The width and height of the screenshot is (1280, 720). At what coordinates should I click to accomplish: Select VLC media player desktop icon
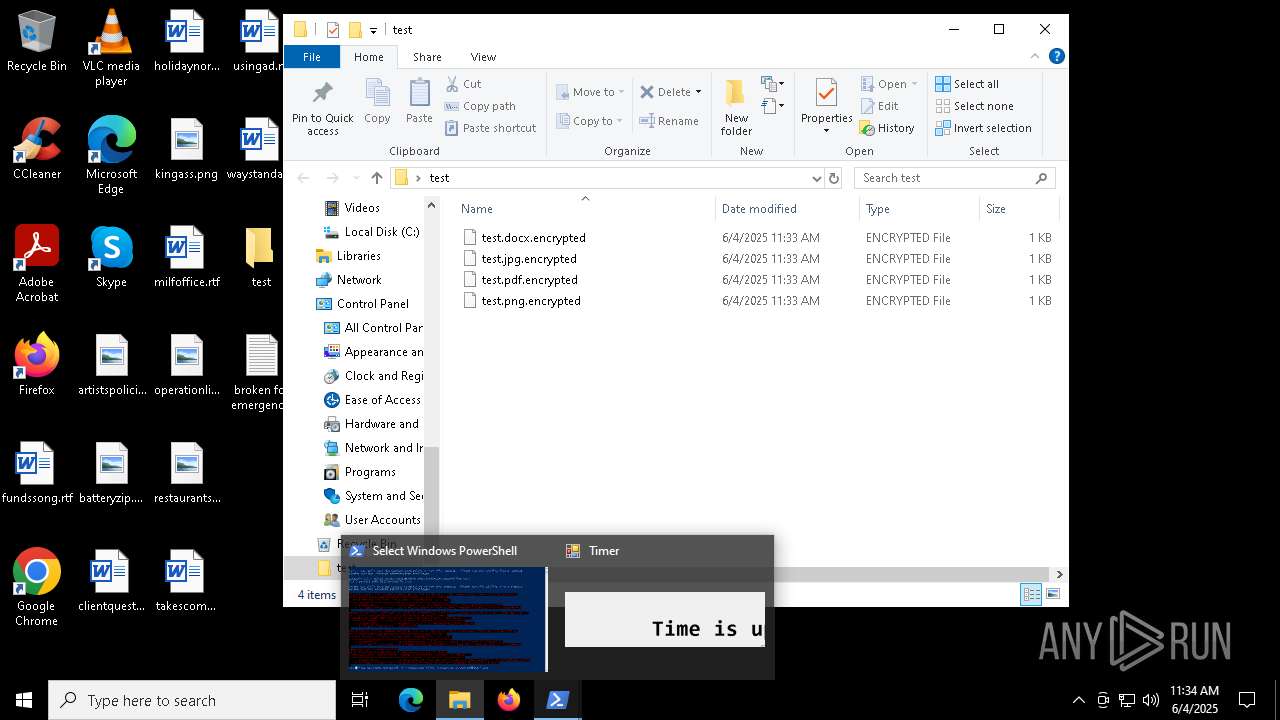pyautogui.click(x=111, y=48)
